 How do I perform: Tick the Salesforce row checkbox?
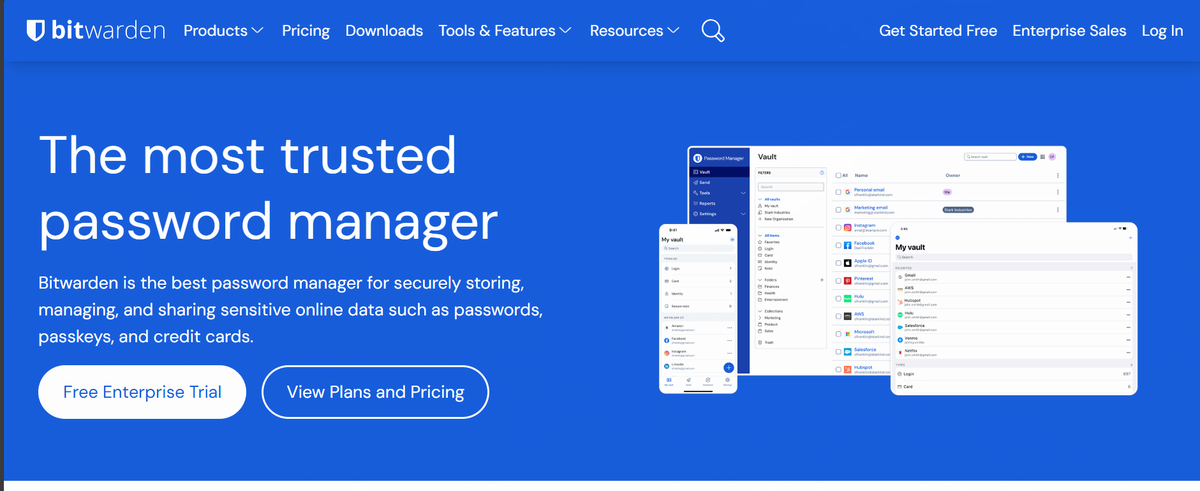point(838,352)
